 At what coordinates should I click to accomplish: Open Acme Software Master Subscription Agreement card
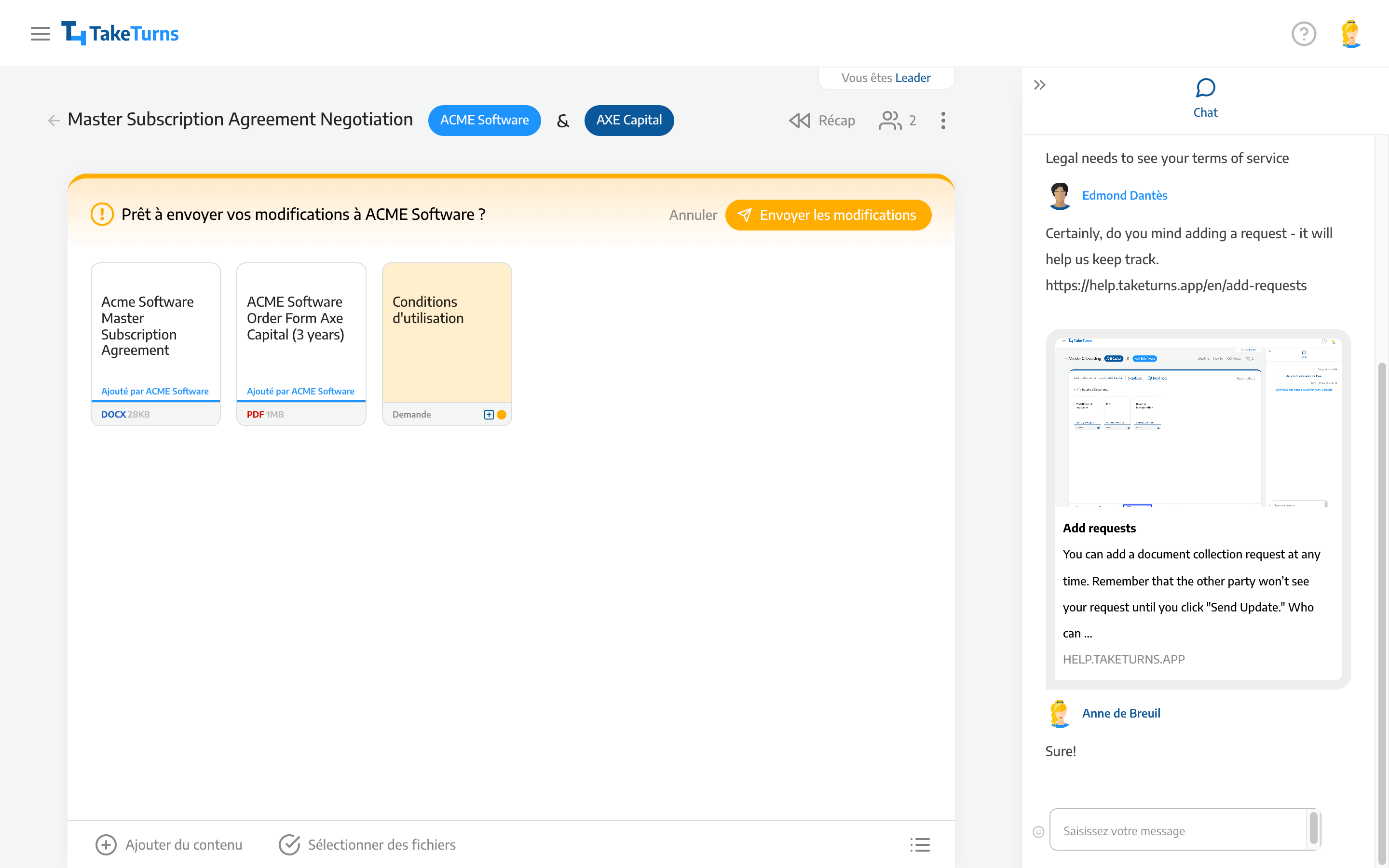tap(156, 344)
